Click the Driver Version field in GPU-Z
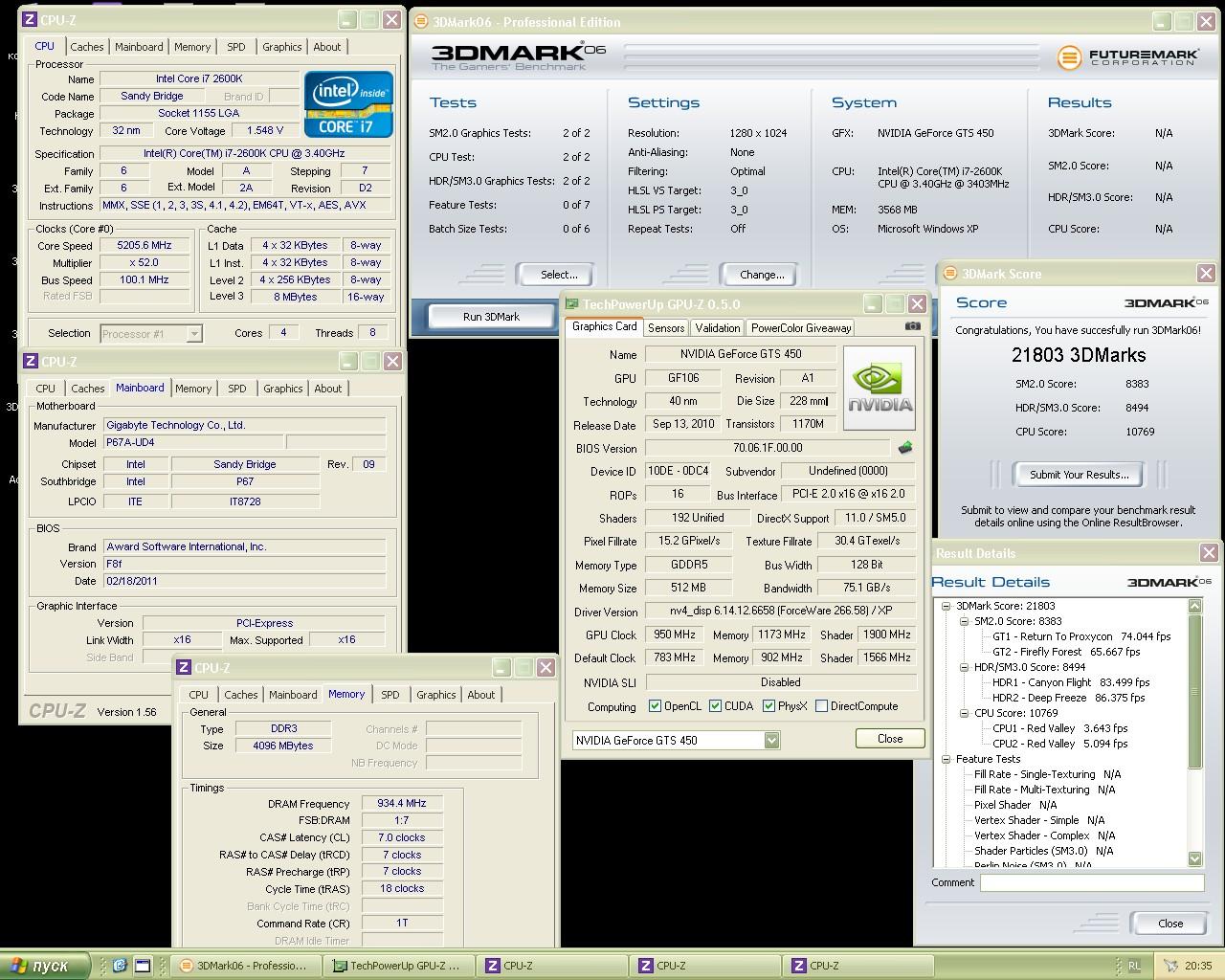 coord(780,612)
